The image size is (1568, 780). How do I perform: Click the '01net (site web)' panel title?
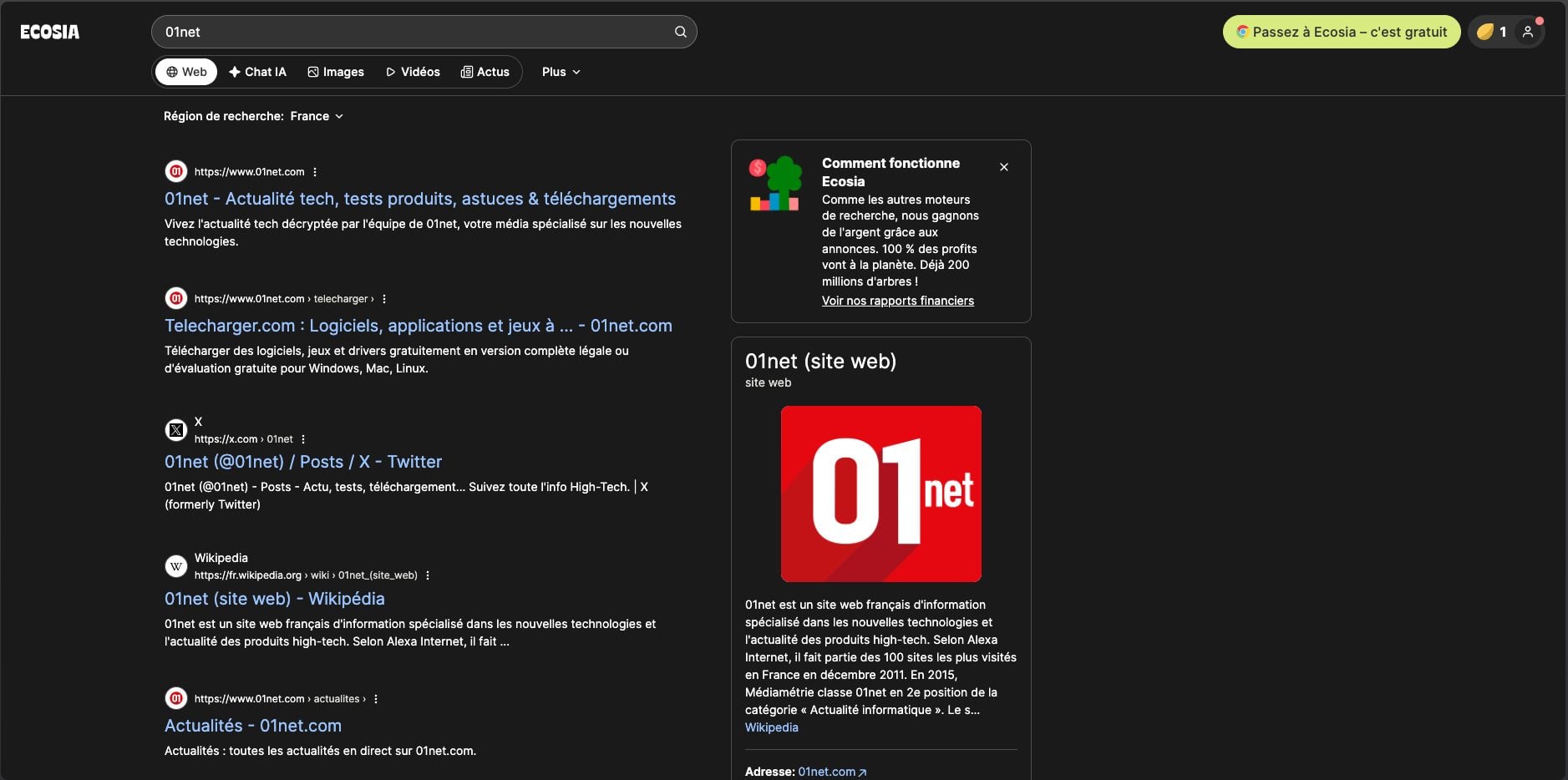point(821,361)
